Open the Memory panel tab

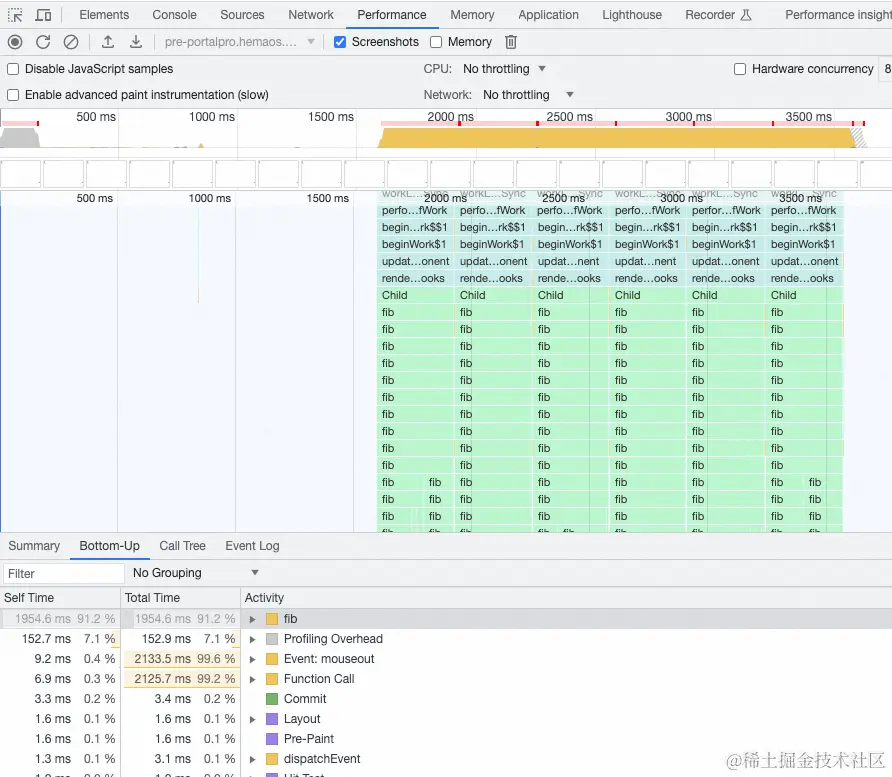pyautogui.click(x=472, y=15)
